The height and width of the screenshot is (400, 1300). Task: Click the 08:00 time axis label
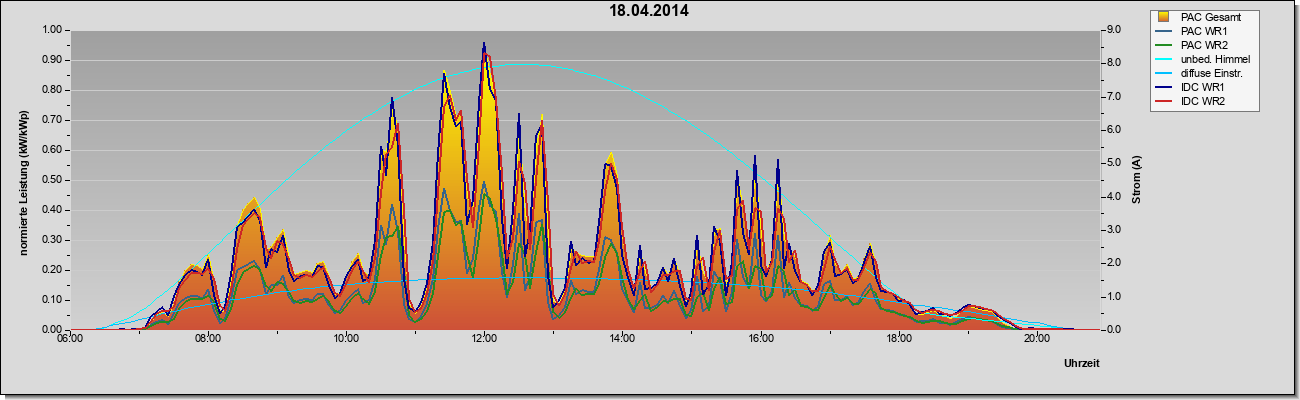[208, 339]
